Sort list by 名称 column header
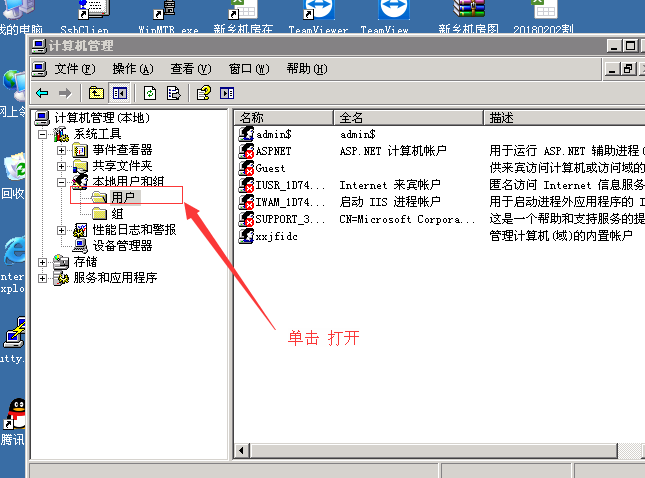The image size is (645, 478). tap(283, 117)
